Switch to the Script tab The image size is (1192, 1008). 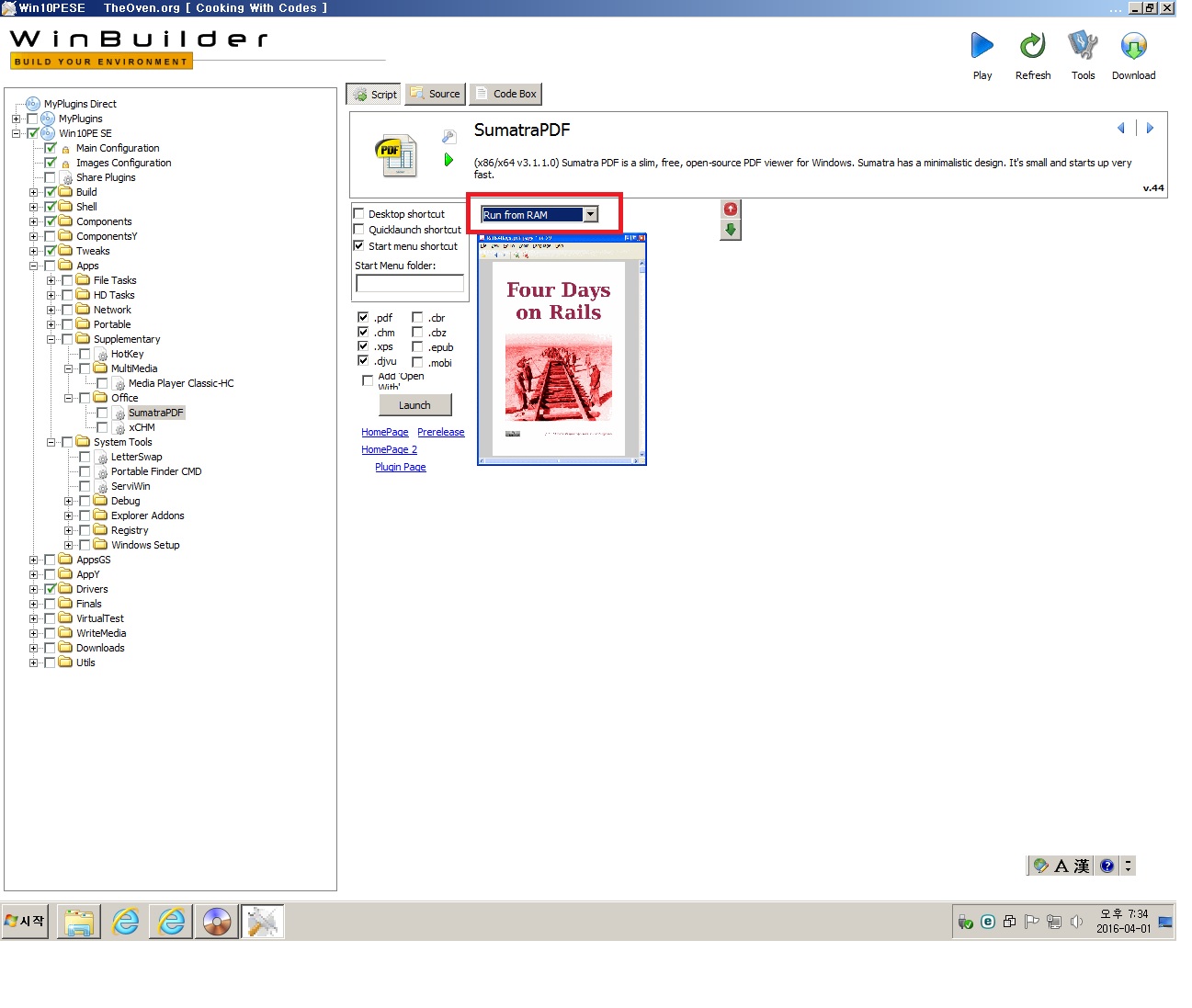[x=373, y=94]
